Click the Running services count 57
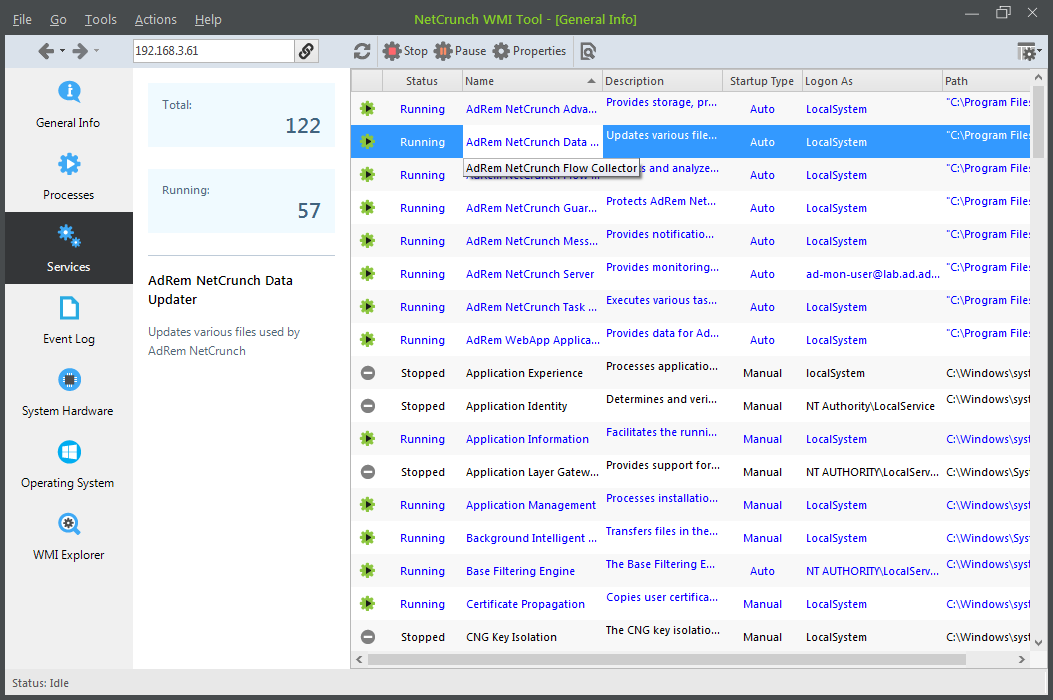 [309, 211]
